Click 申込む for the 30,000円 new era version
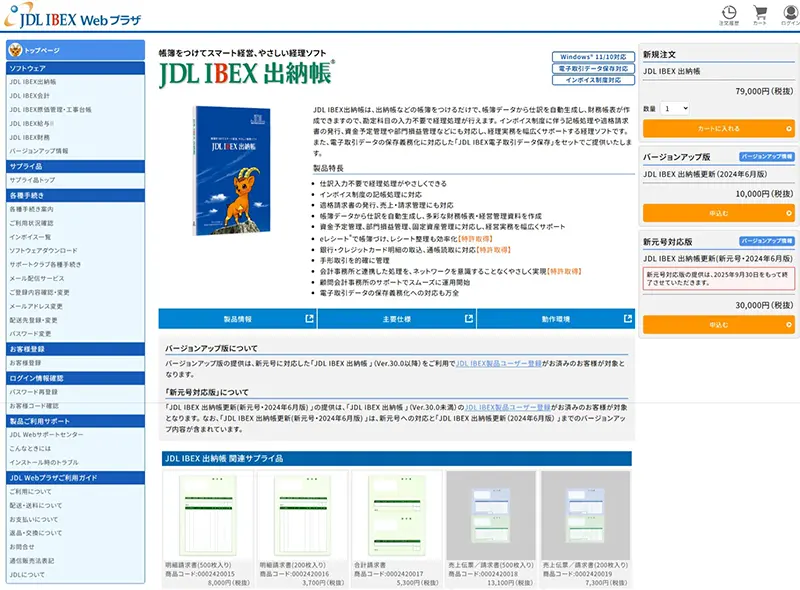800x590 pixels. [x=718, y=325]
